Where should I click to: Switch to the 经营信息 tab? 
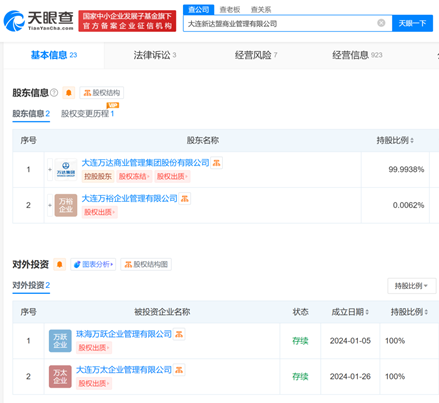tap(357, 55)
